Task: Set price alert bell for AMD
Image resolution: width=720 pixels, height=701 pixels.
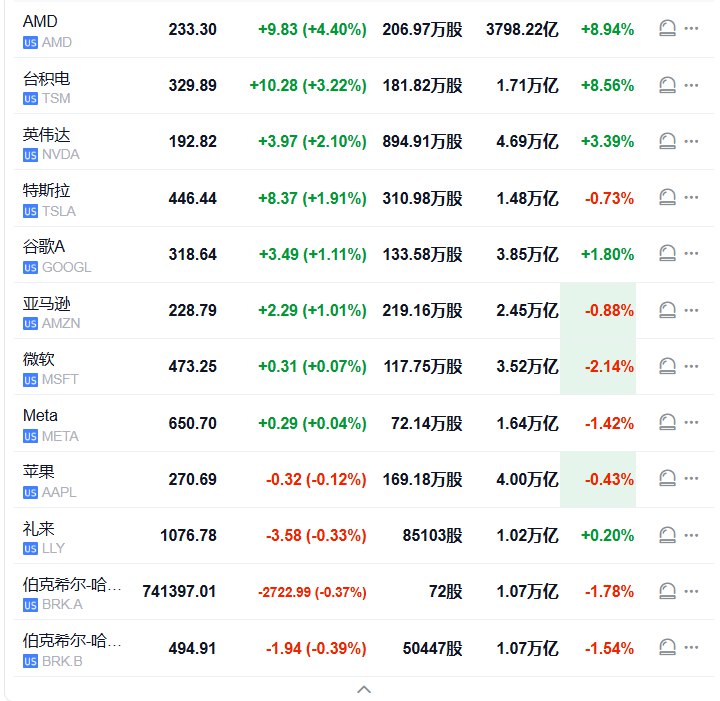Action: tap(667, 28)
